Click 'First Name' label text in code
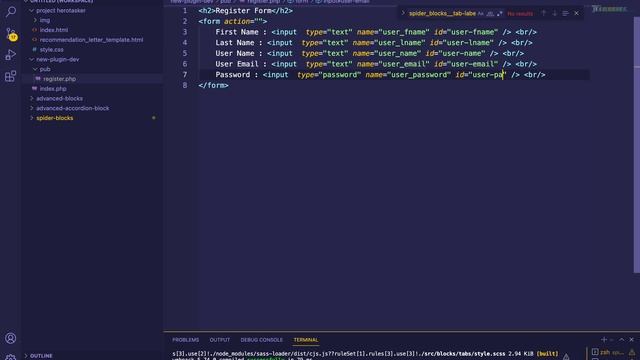The image size is (640, 360). [x=237, y=32]
